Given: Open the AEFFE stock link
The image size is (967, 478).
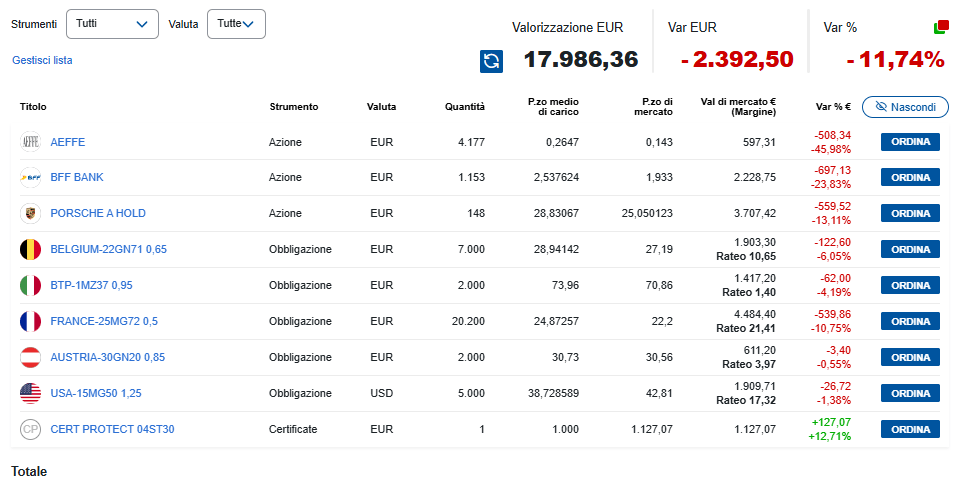Looking at the screenshot, I should [x=68, y=142].
